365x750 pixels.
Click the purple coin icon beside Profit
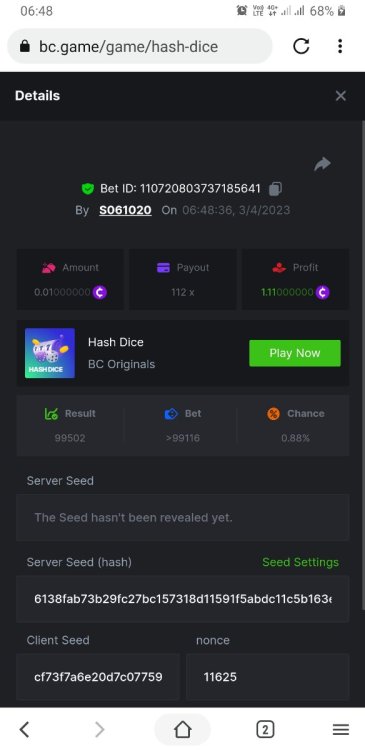click(x=322, y=292)
